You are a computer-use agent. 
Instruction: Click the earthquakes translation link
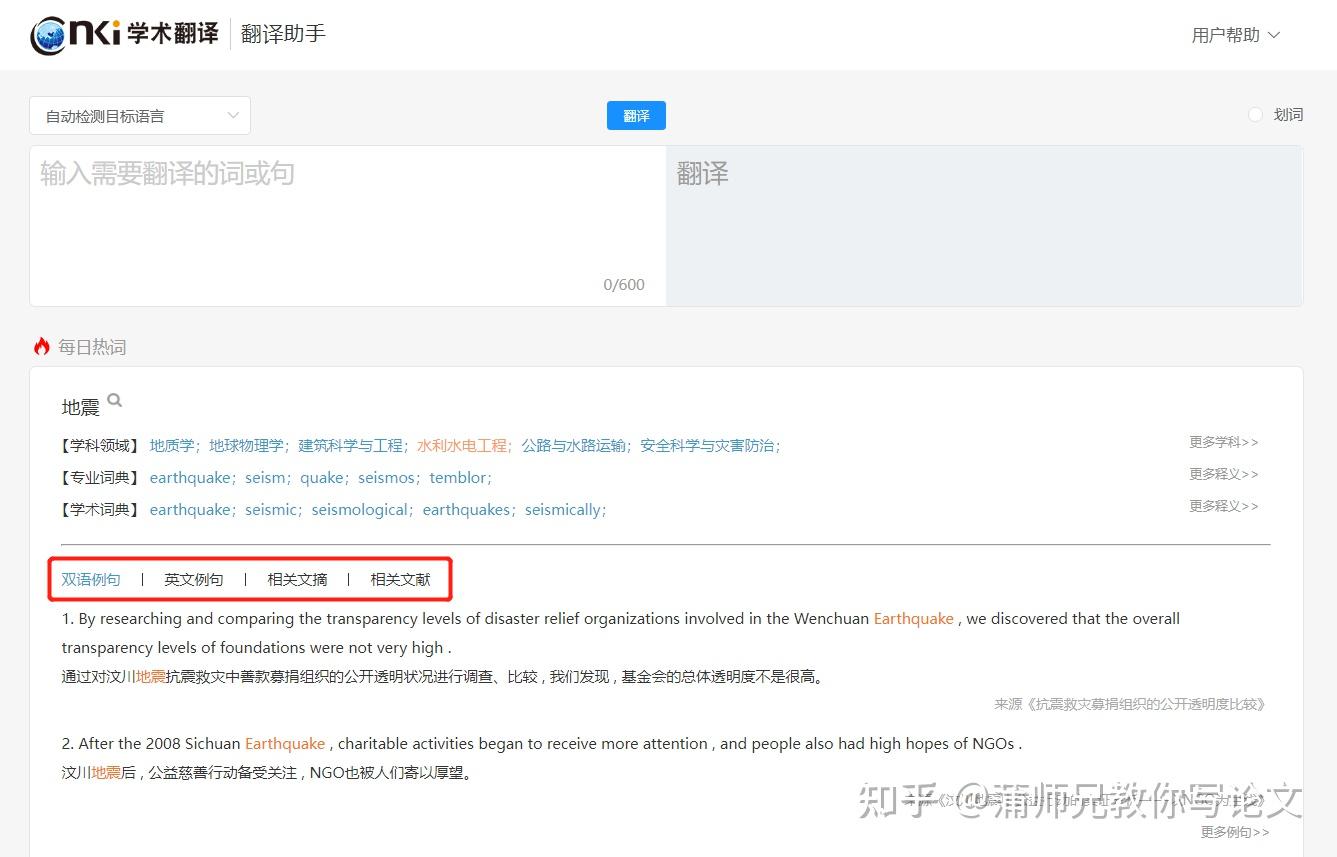[x=466, y=510]
